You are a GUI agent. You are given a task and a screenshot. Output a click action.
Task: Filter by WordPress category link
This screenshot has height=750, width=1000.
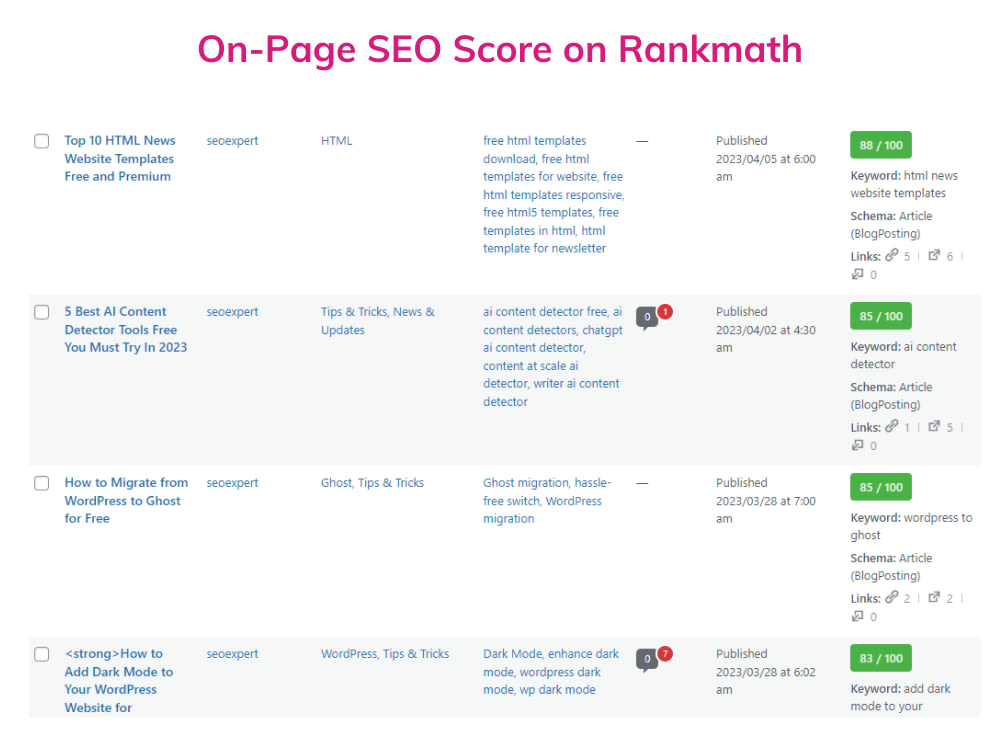[349, 654]
